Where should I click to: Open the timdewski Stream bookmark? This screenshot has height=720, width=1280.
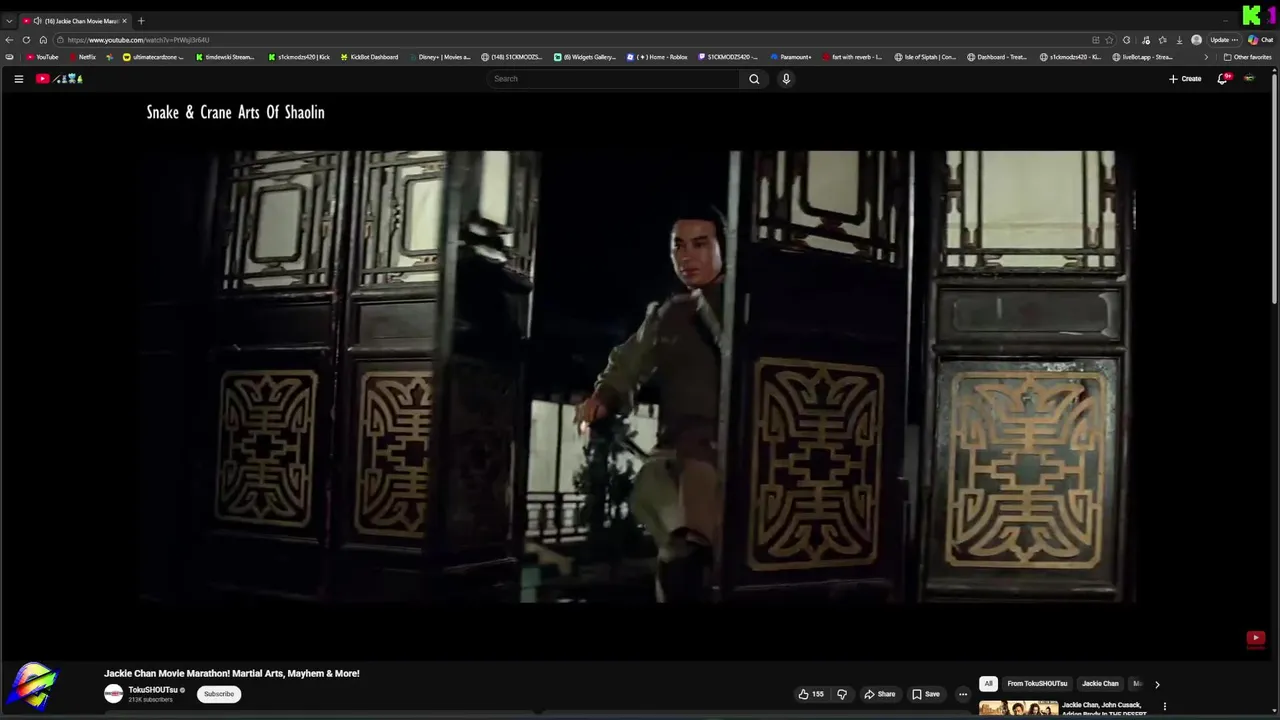tap(225, 57)
